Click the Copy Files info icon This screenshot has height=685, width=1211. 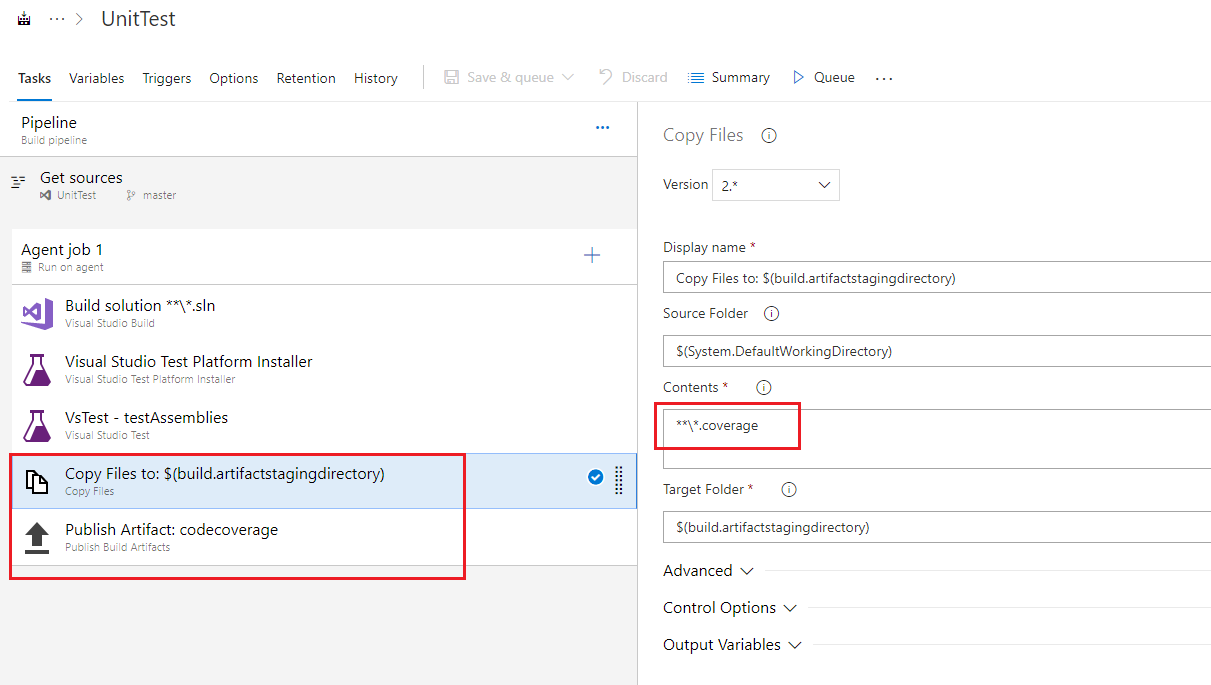click(769, 136)
